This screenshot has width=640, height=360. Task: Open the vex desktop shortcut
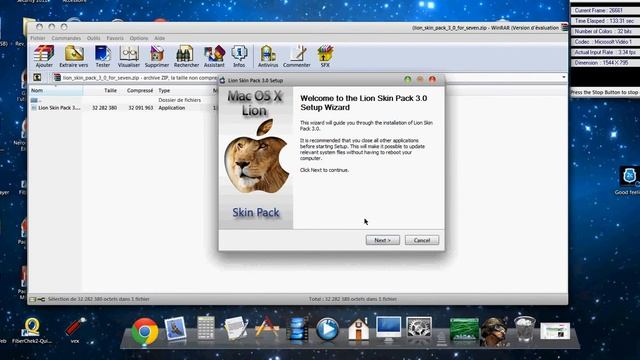pyautogui.click(x=75, y=331)
